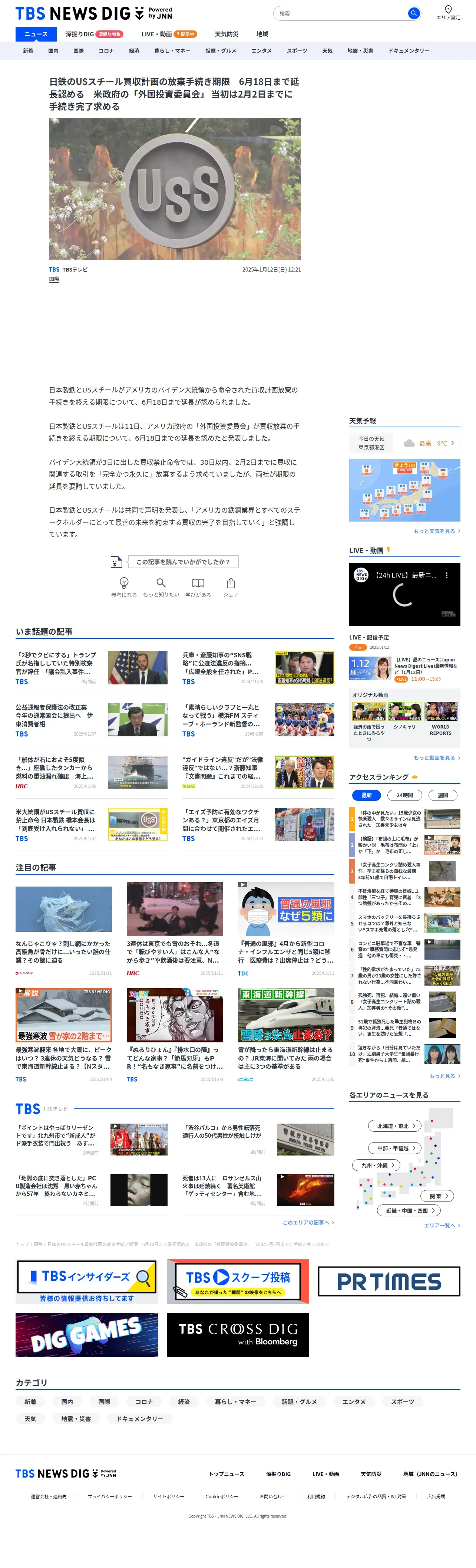
Task: Click the blue search magnifier button
Action: [413, 13]
